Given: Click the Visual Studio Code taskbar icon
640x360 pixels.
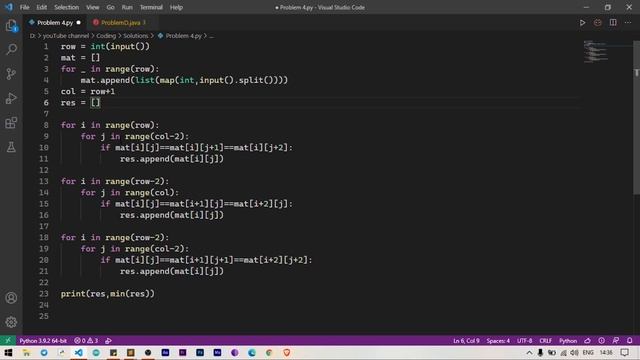Looking at the screenshot, I should (78, 353).
